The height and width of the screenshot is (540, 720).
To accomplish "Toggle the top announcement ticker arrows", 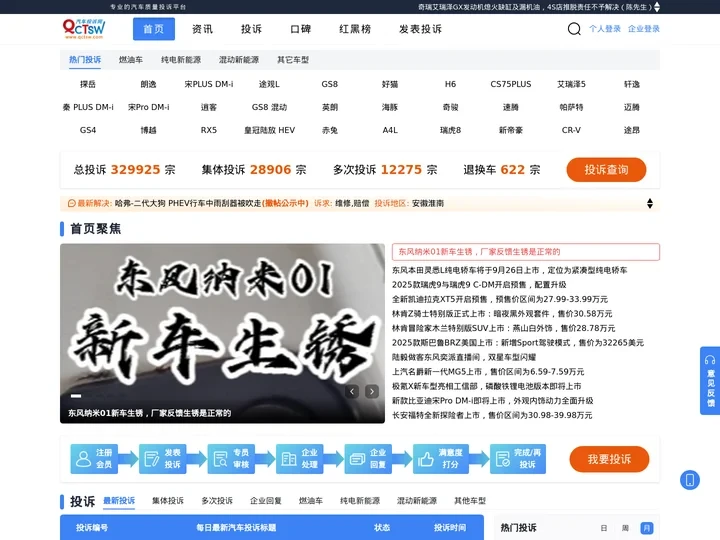I will (657, 7).
